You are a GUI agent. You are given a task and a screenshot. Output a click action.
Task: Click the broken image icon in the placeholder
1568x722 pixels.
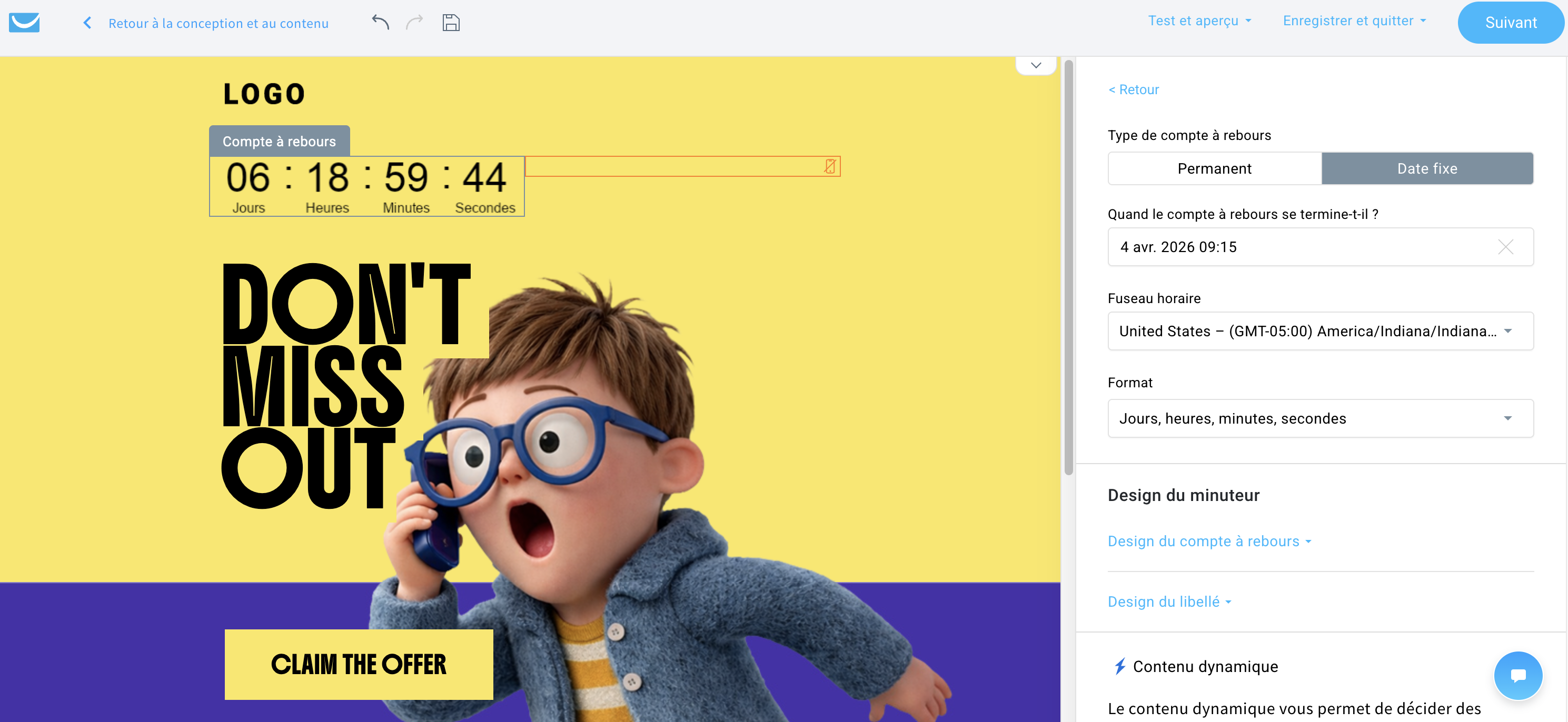tap(829, 166)
